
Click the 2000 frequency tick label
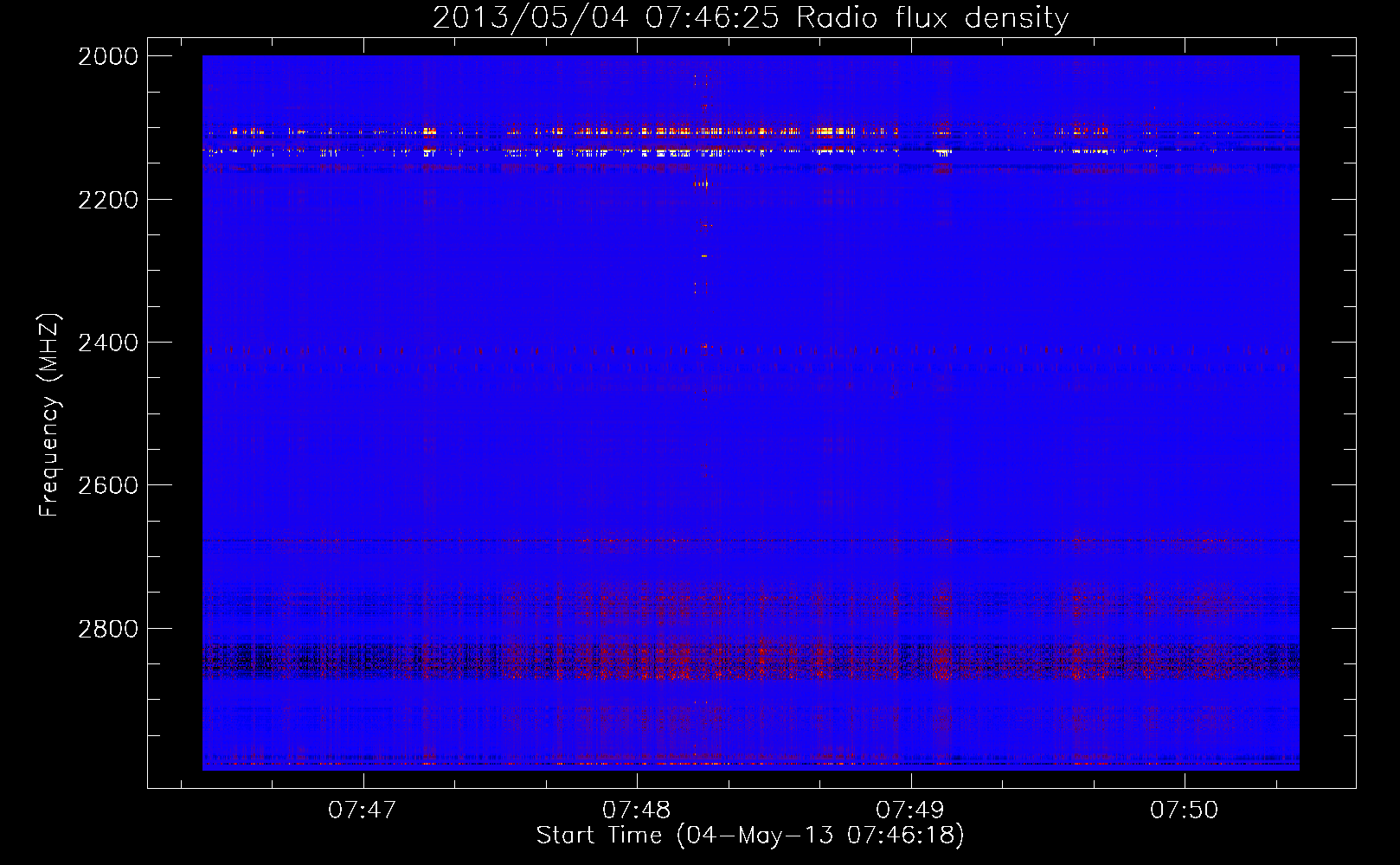coord(108,56)
